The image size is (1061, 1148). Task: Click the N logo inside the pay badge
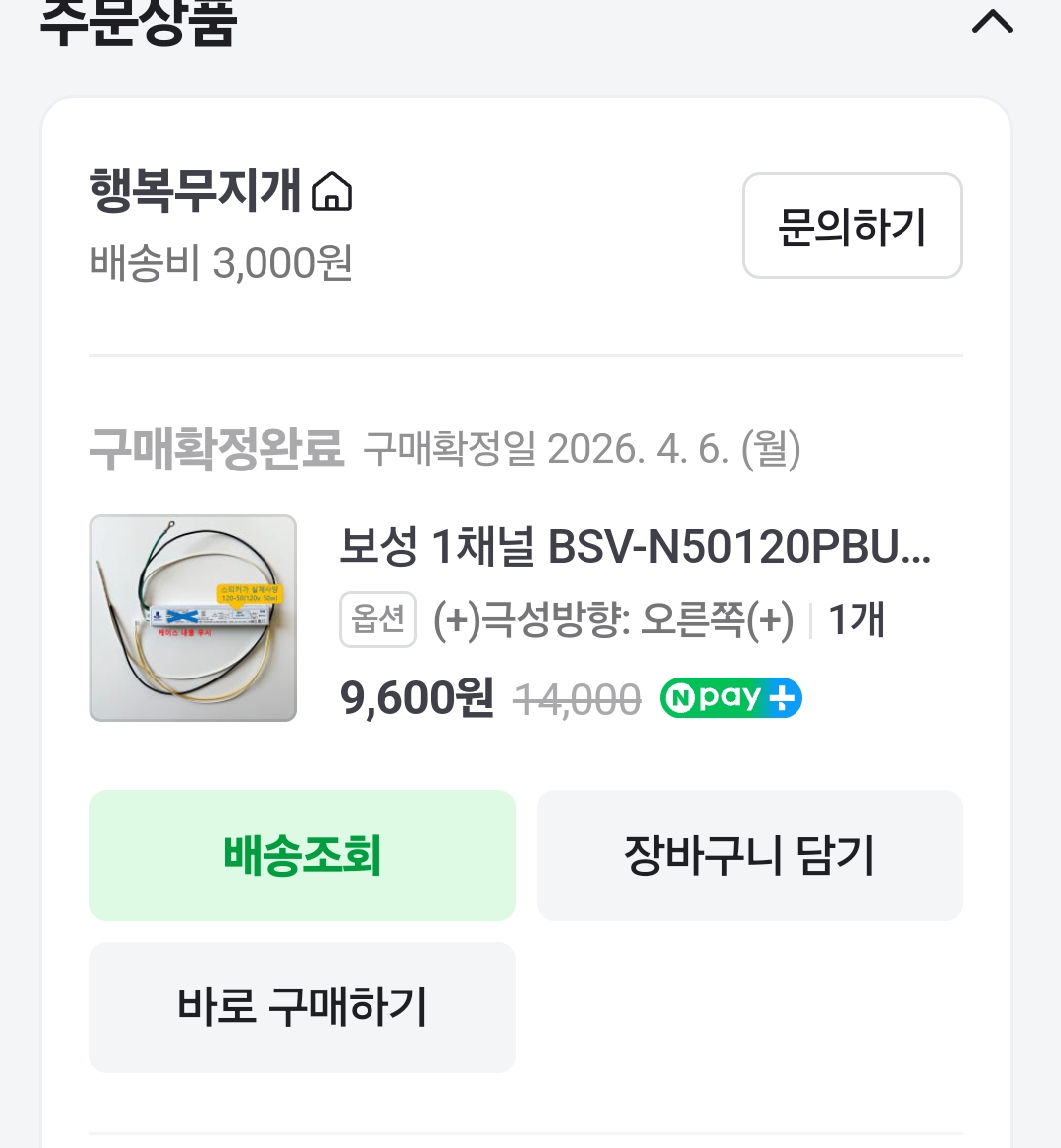point(681,698)
